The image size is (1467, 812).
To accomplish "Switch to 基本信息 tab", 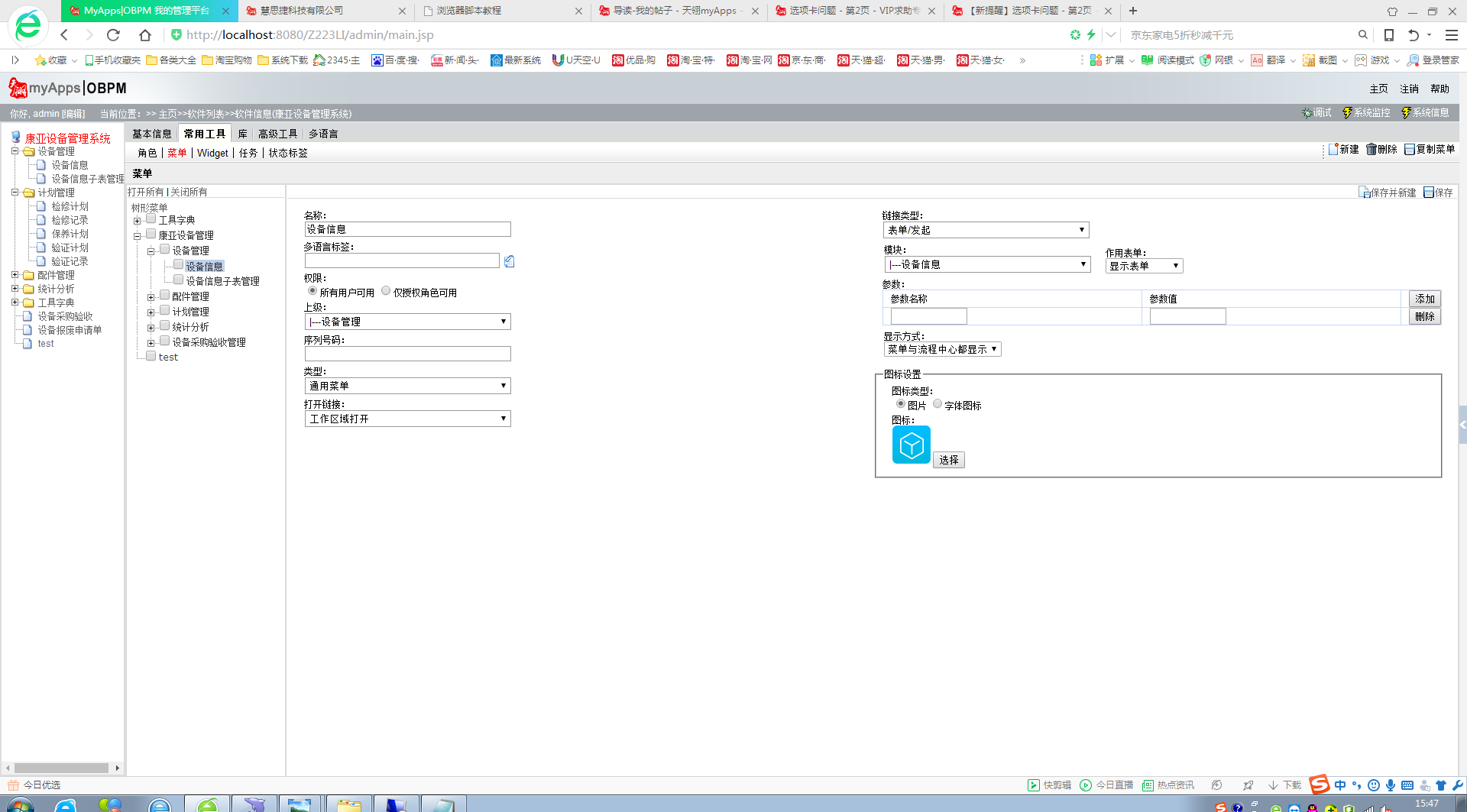I will 152,134.
